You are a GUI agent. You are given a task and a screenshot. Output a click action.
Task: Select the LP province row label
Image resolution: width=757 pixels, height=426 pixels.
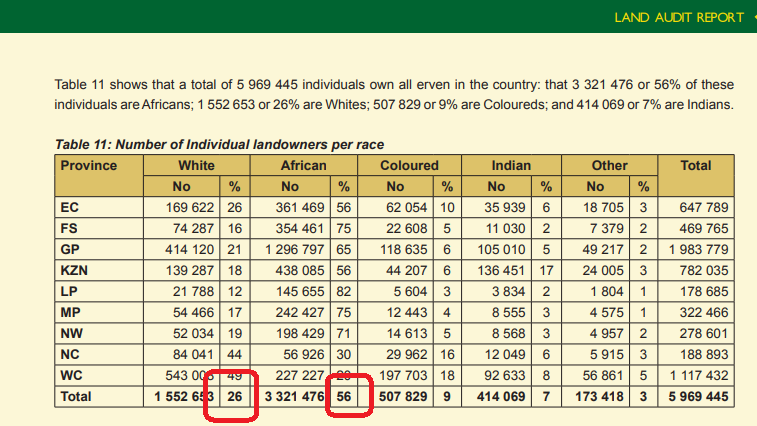[69, 292]
